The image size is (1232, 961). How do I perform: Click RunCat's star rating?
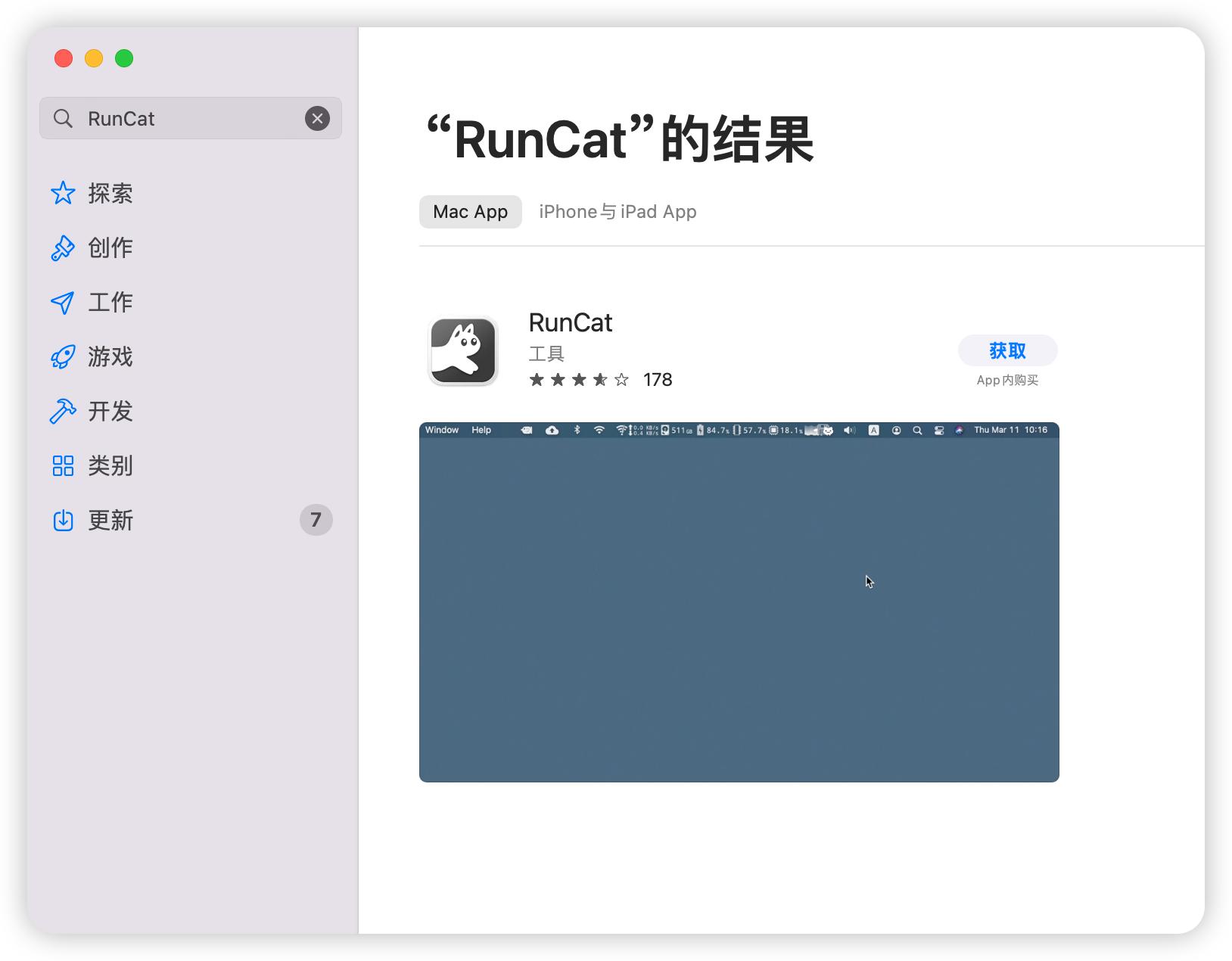[x=578, y=379]
